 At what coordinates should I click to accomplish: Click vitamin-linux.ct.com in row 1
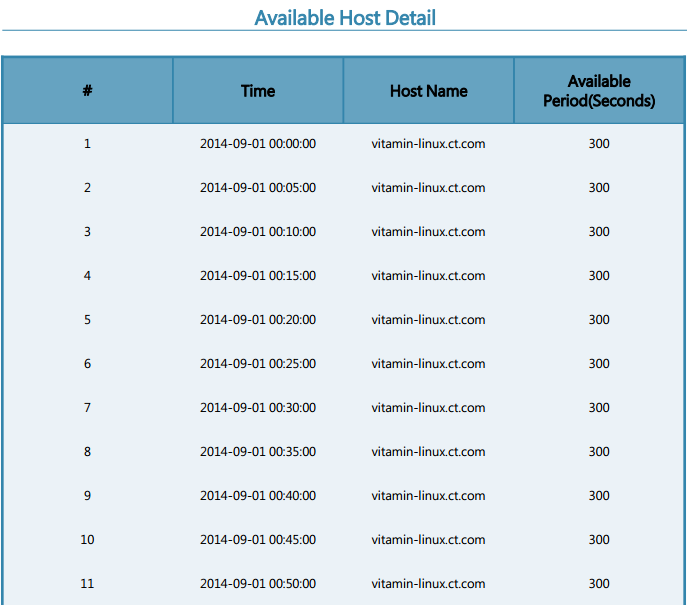(428, 144)
